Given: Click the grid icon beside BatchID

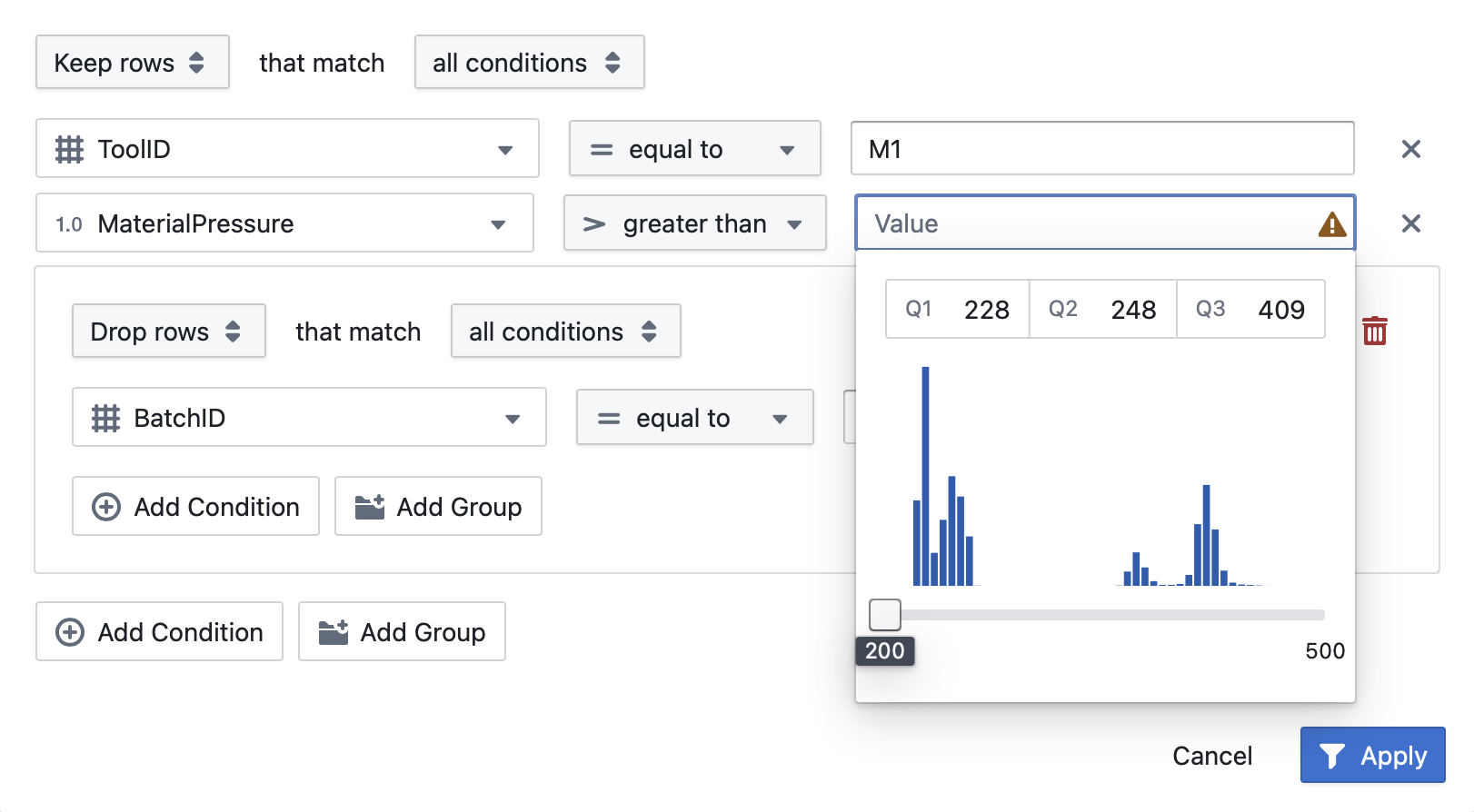Looking at the screenshot, I should pos(108,418).
